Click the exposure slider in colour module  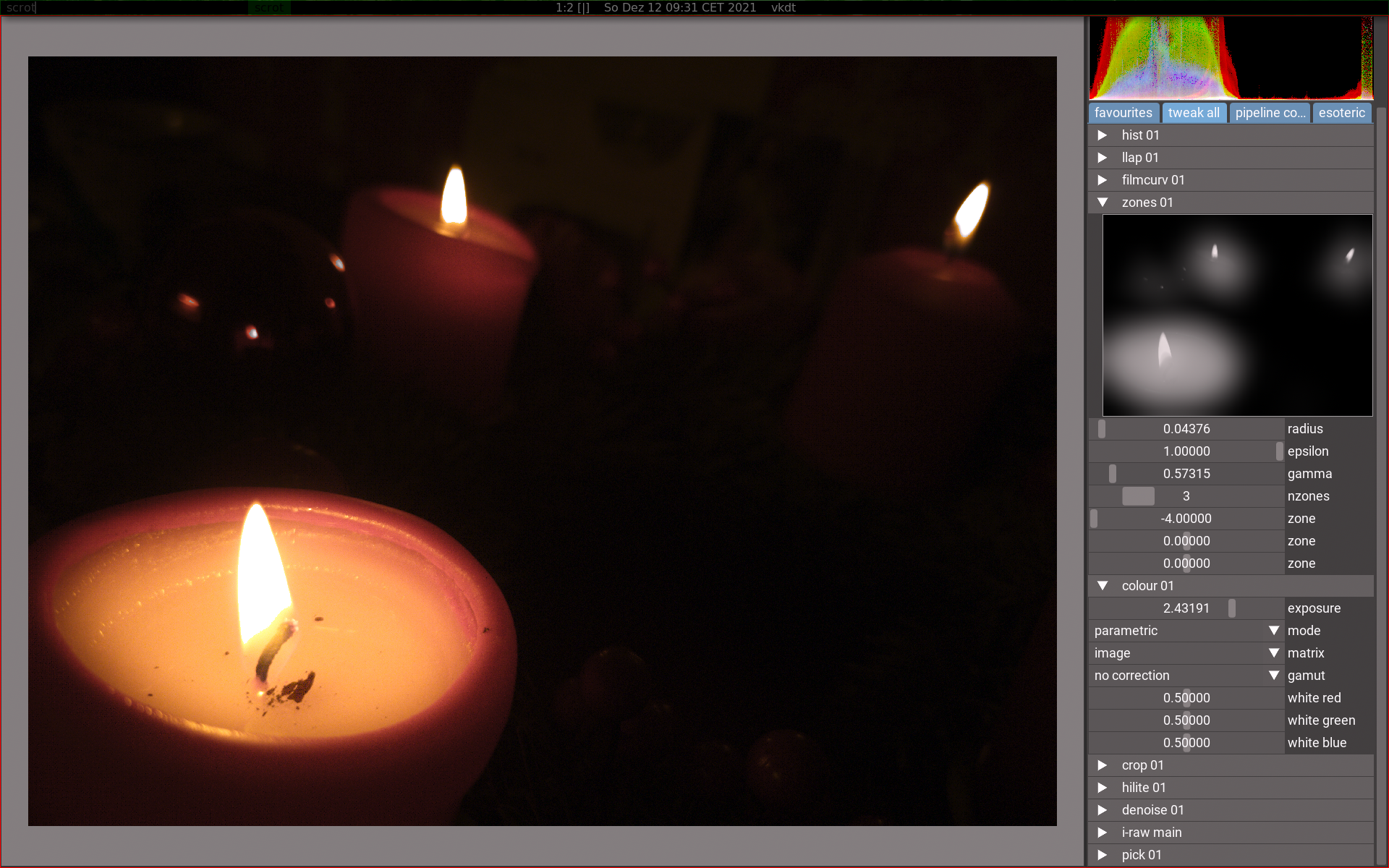1186,608
